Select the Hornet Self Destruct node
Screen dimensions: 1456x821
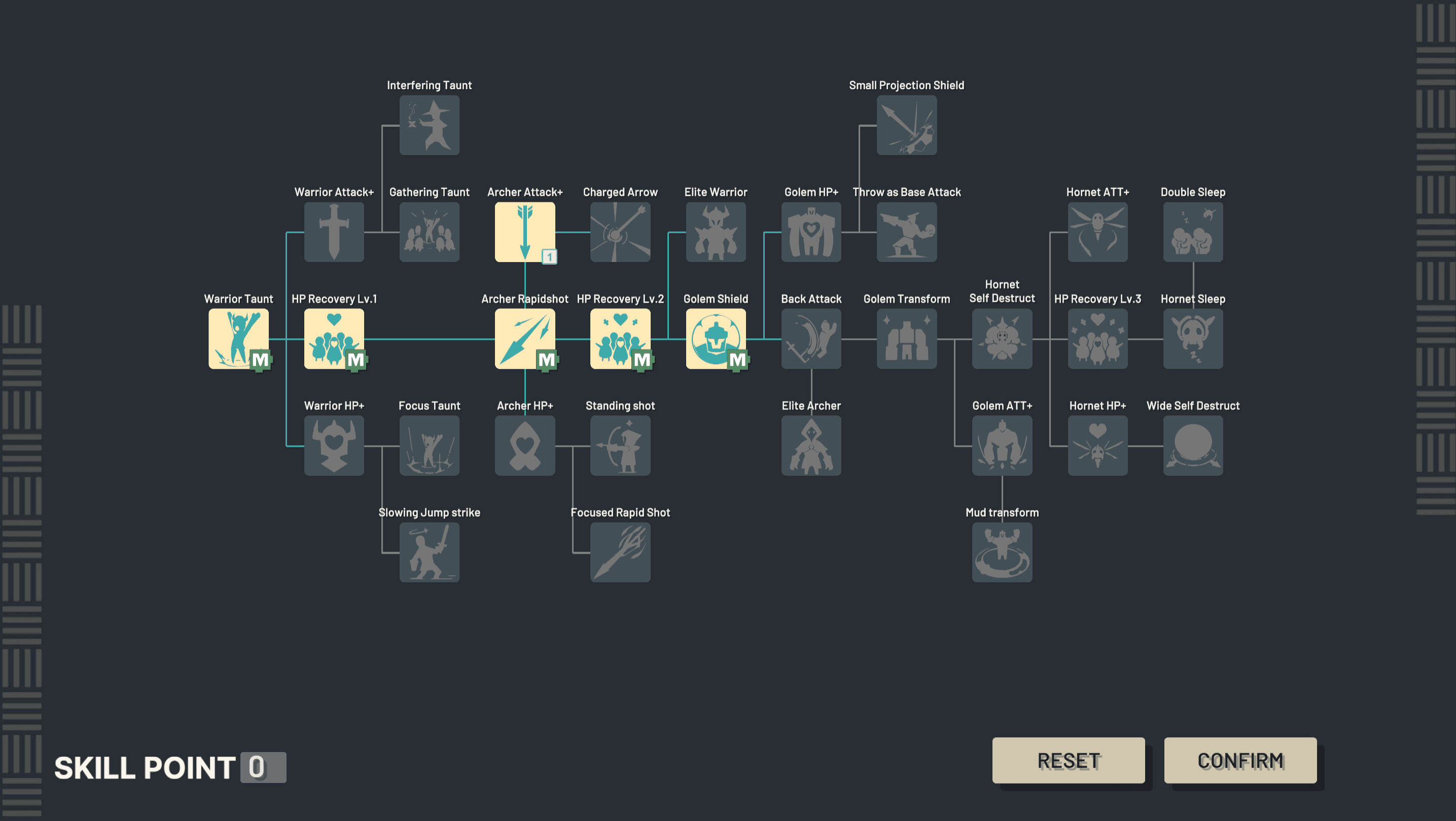(x=1002, y=339)
